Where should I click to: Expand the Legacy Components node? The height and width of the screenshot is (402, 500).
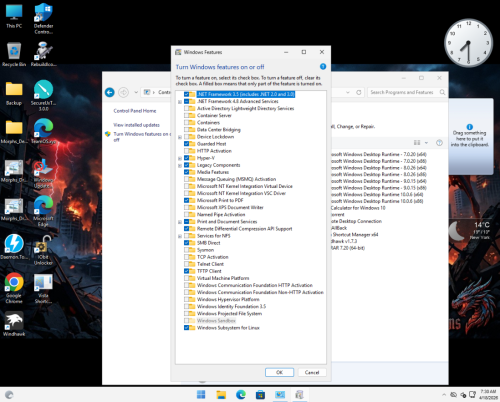point(180,165)
